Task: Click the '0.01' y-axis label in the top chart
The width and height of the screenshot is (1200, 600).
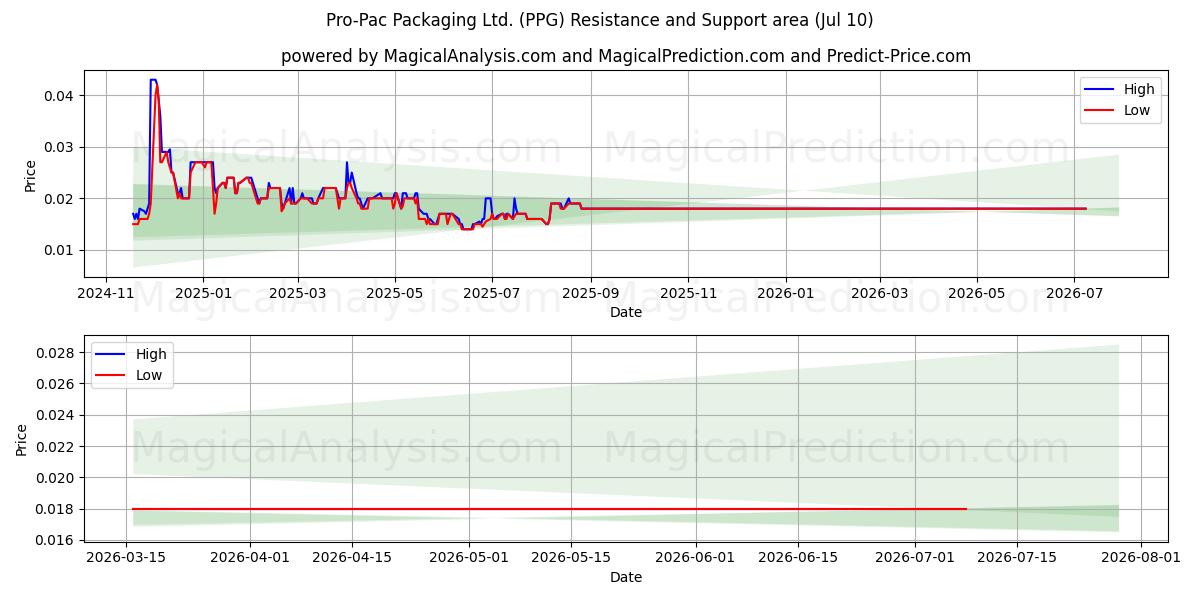Action: click(x=60, y=251)
